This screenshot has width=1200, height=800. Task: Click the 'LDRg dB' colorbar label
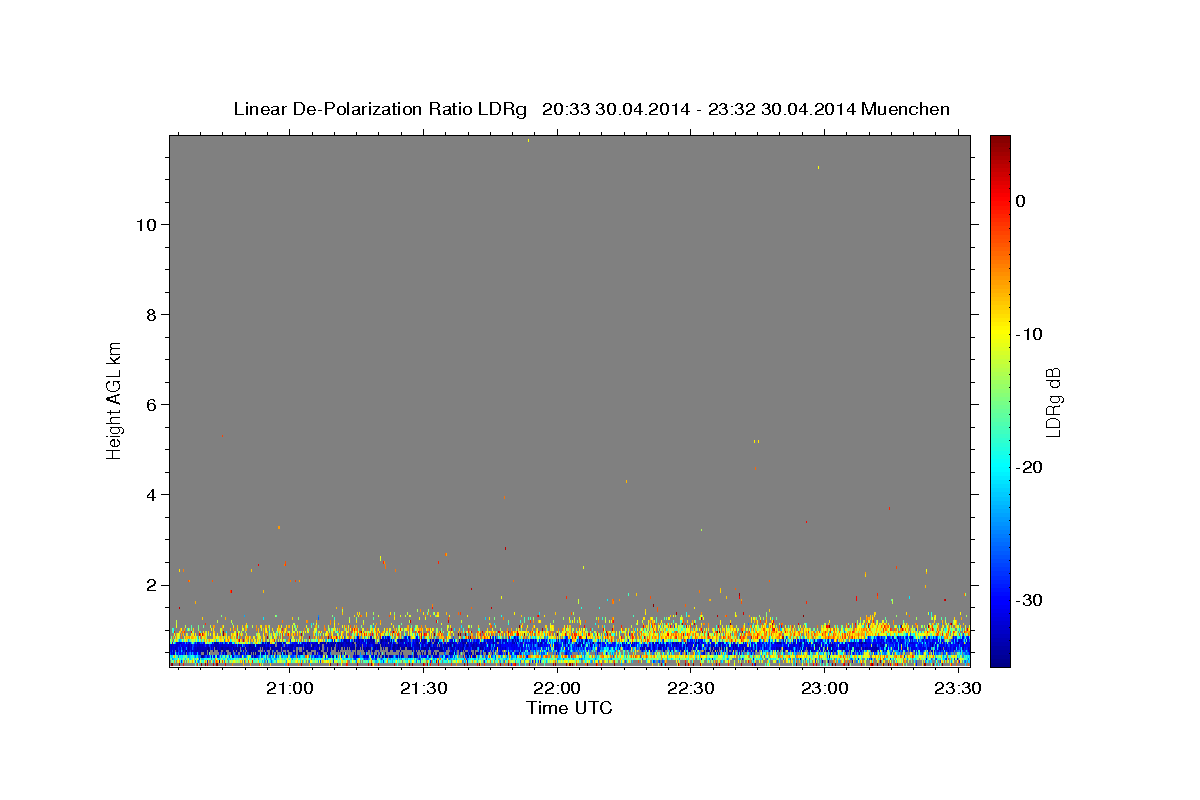[1053, 402]
